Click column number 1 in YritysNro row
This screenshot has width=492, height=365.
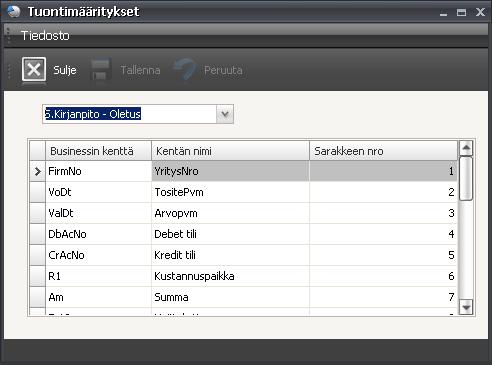pyautogui.click(x=383, y=171)
